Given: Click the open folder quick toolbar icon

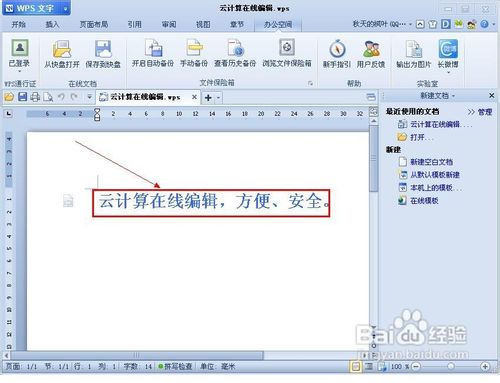Looking at the screenshot, I should click(x=9, y=97).
